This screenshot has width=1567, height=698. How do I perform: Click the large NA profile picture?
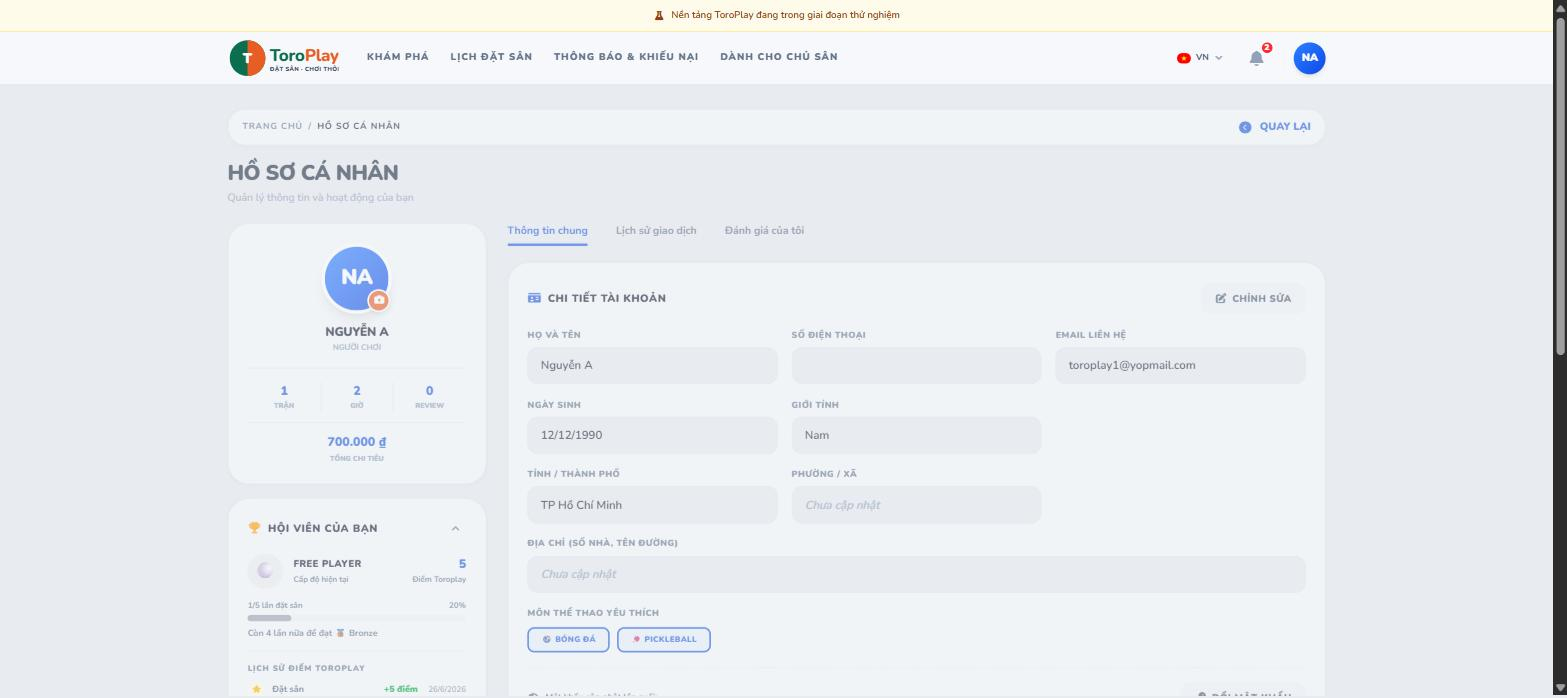point(356,278)
